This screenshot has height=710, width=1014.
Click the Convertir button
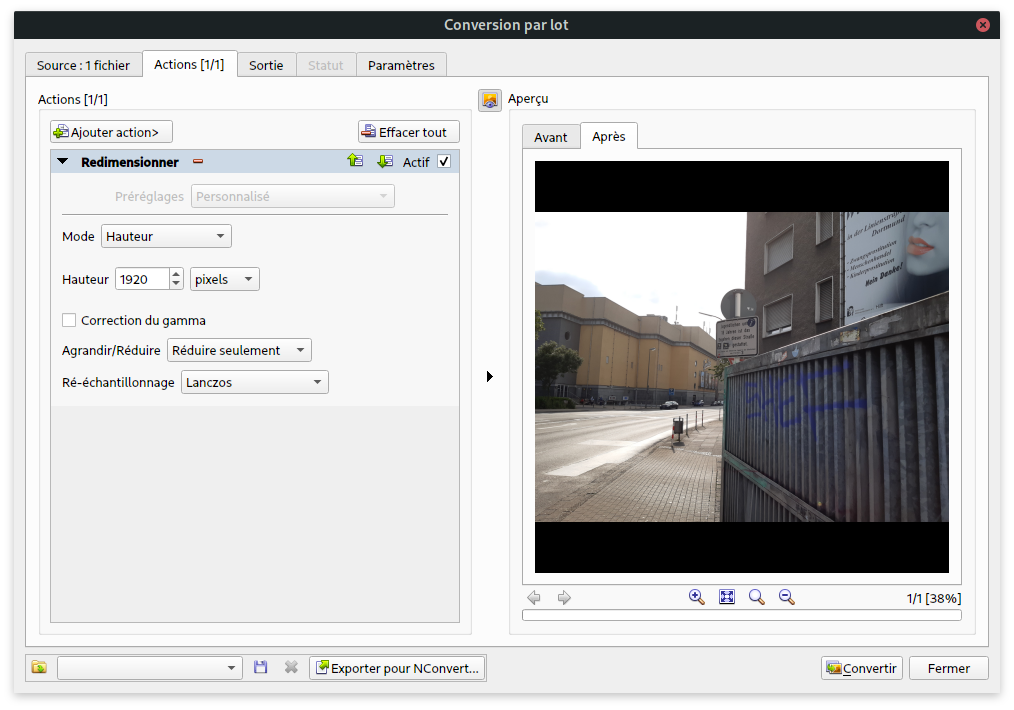pos(861,668)
